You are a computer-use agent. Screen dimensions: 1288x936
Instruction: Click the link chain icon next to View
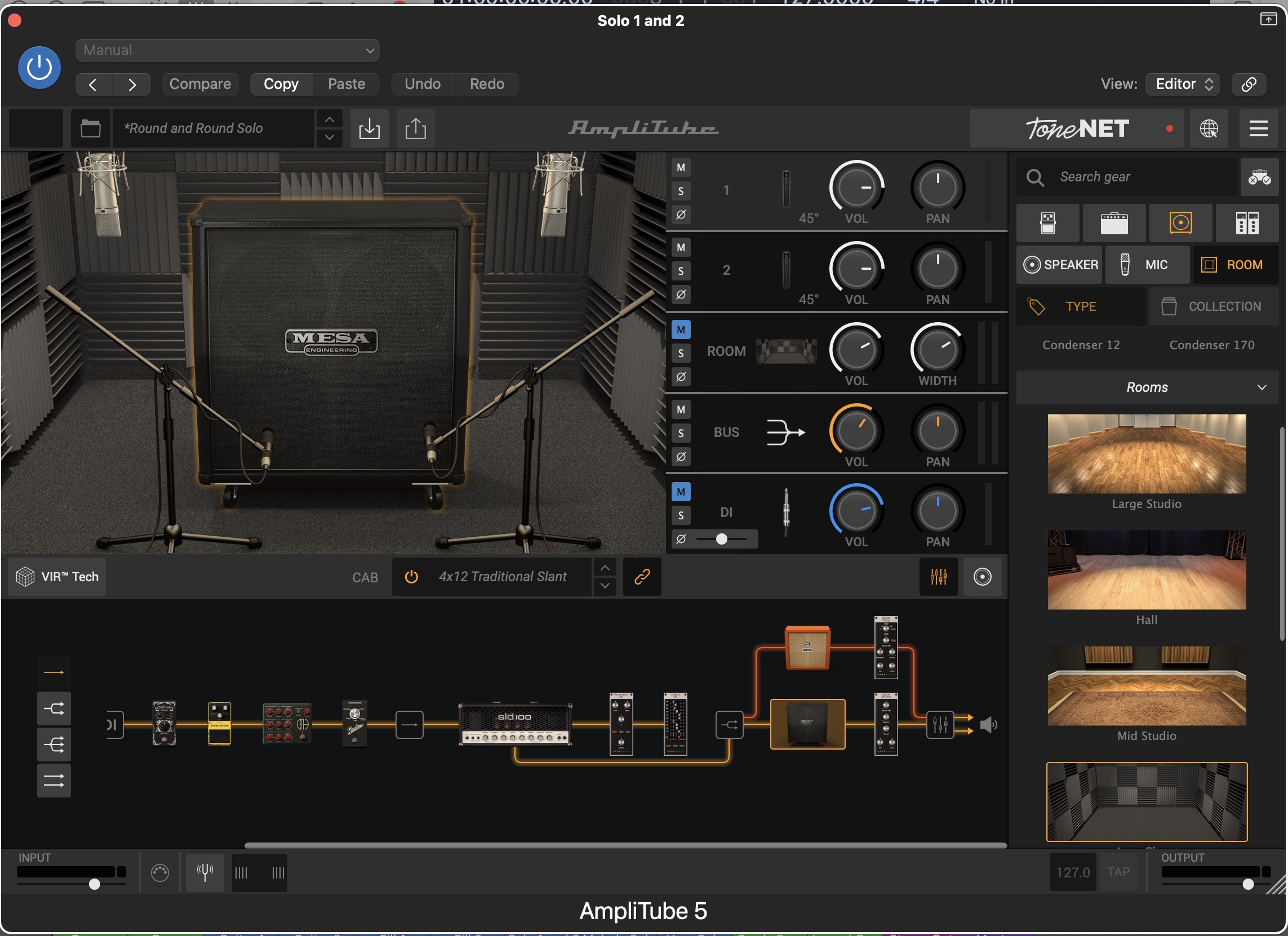point(1249,84)
